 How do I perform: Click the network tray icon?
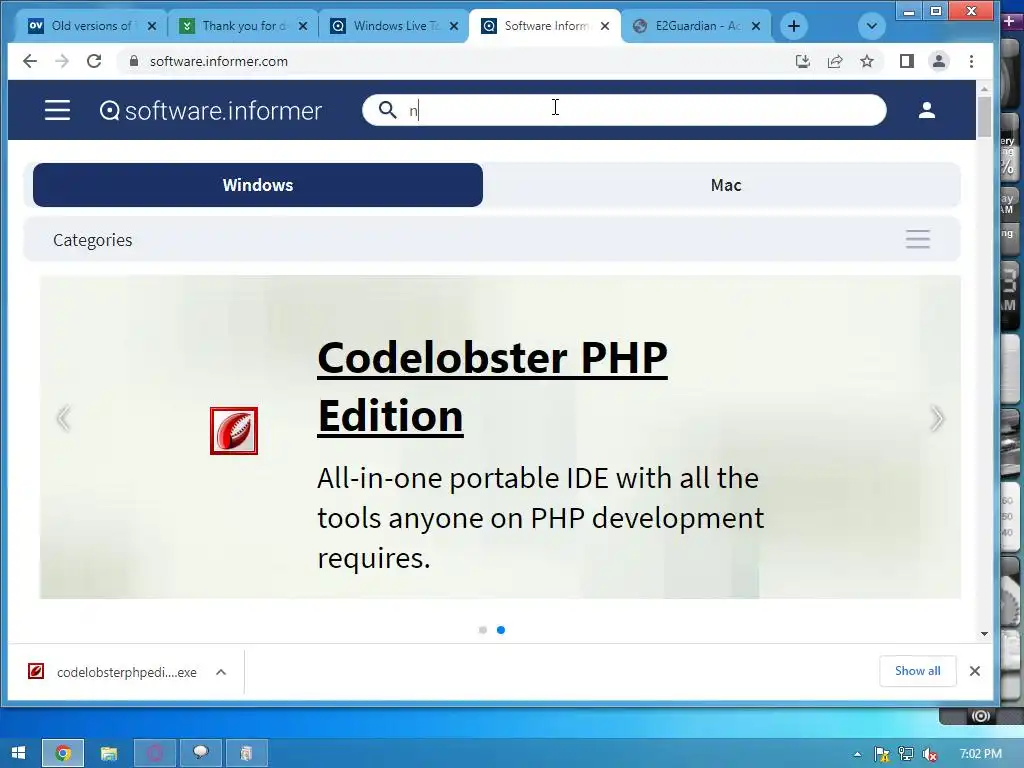click(x=906, y=754)
